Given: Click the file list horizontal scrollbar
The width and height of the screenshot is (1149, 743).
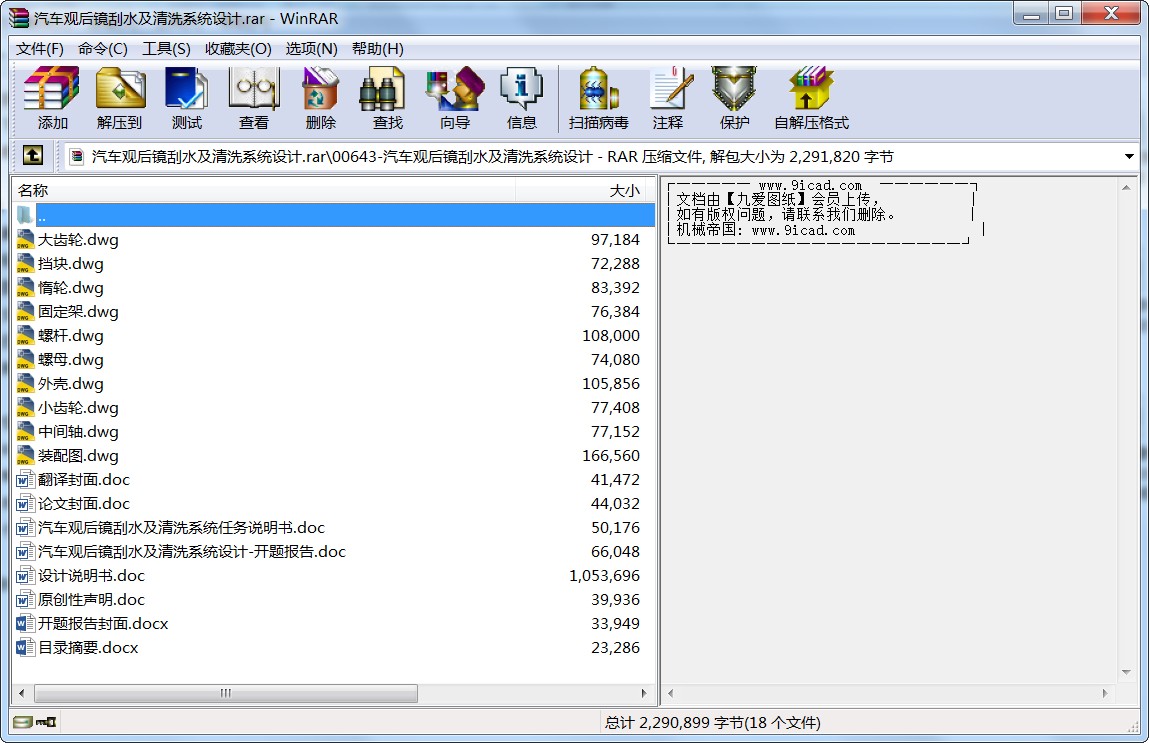Looking at the screenshot, I should [x=225, y=693].
